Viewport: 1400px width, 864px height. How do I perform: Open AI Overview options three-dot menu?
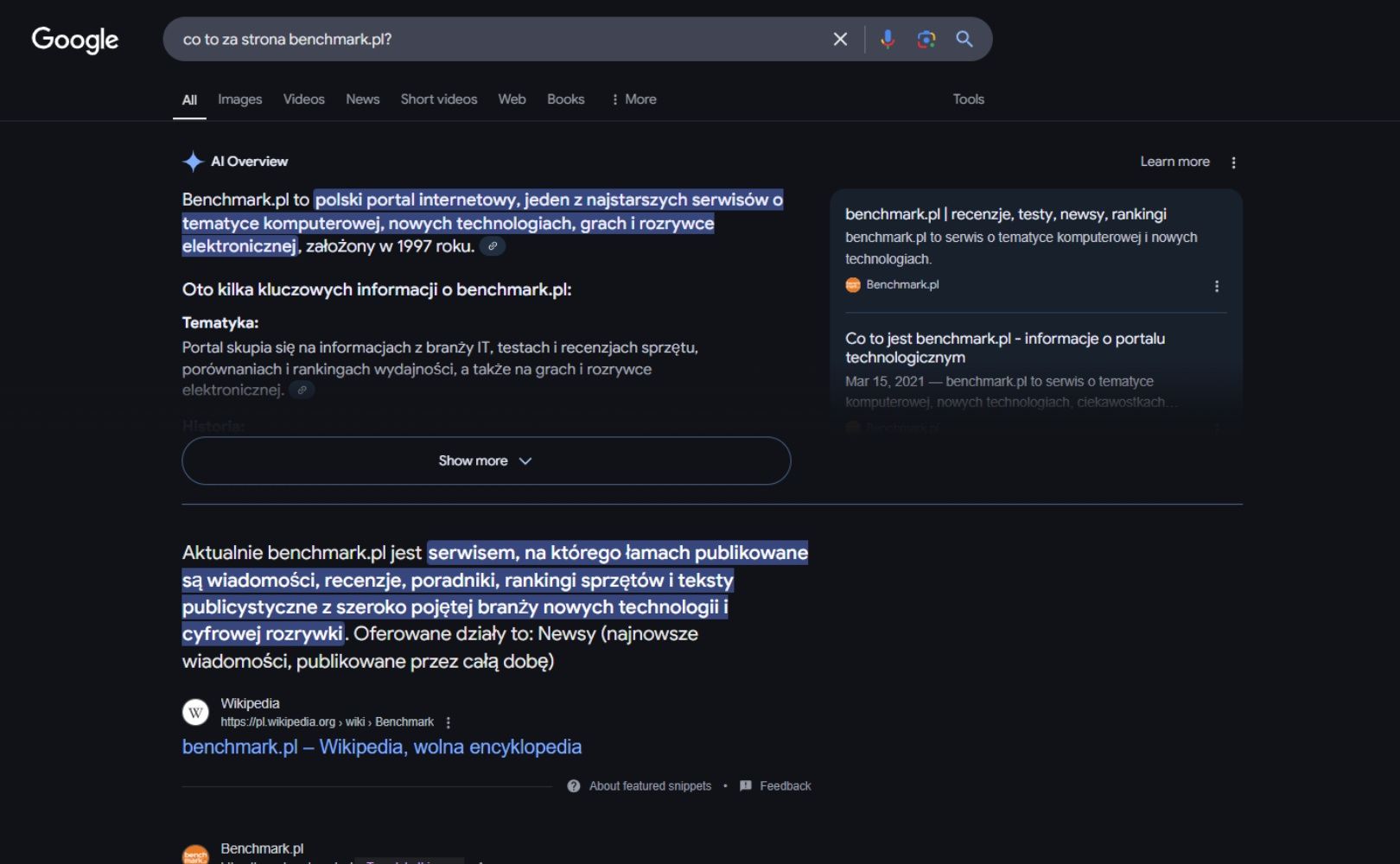click(x=1233, y=162)
